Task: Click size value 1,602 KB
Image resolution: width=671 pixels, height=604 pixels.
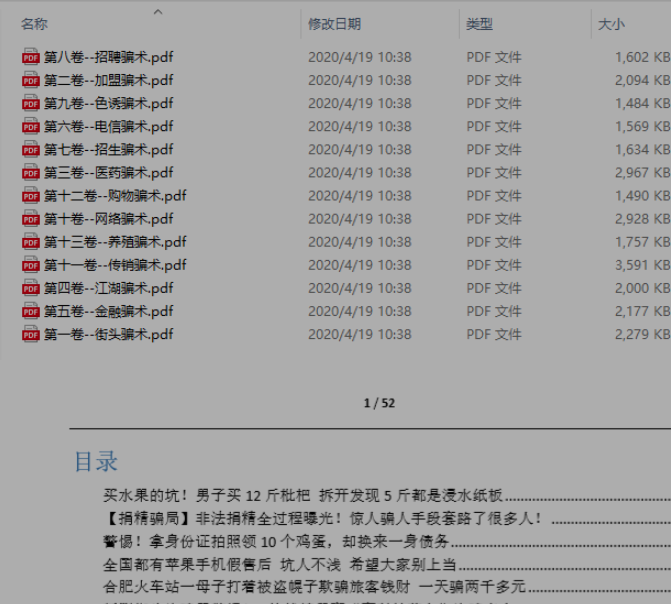Action: coord(643,57)
